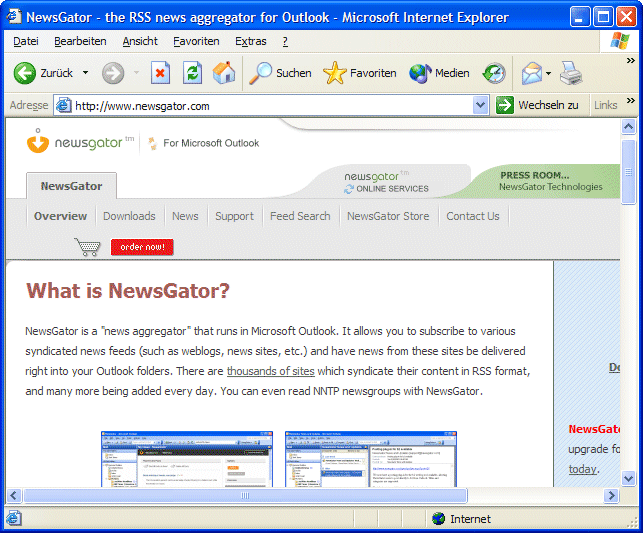Click the Links toolbar label
This screenshot has width=643, height=533.
605,105
